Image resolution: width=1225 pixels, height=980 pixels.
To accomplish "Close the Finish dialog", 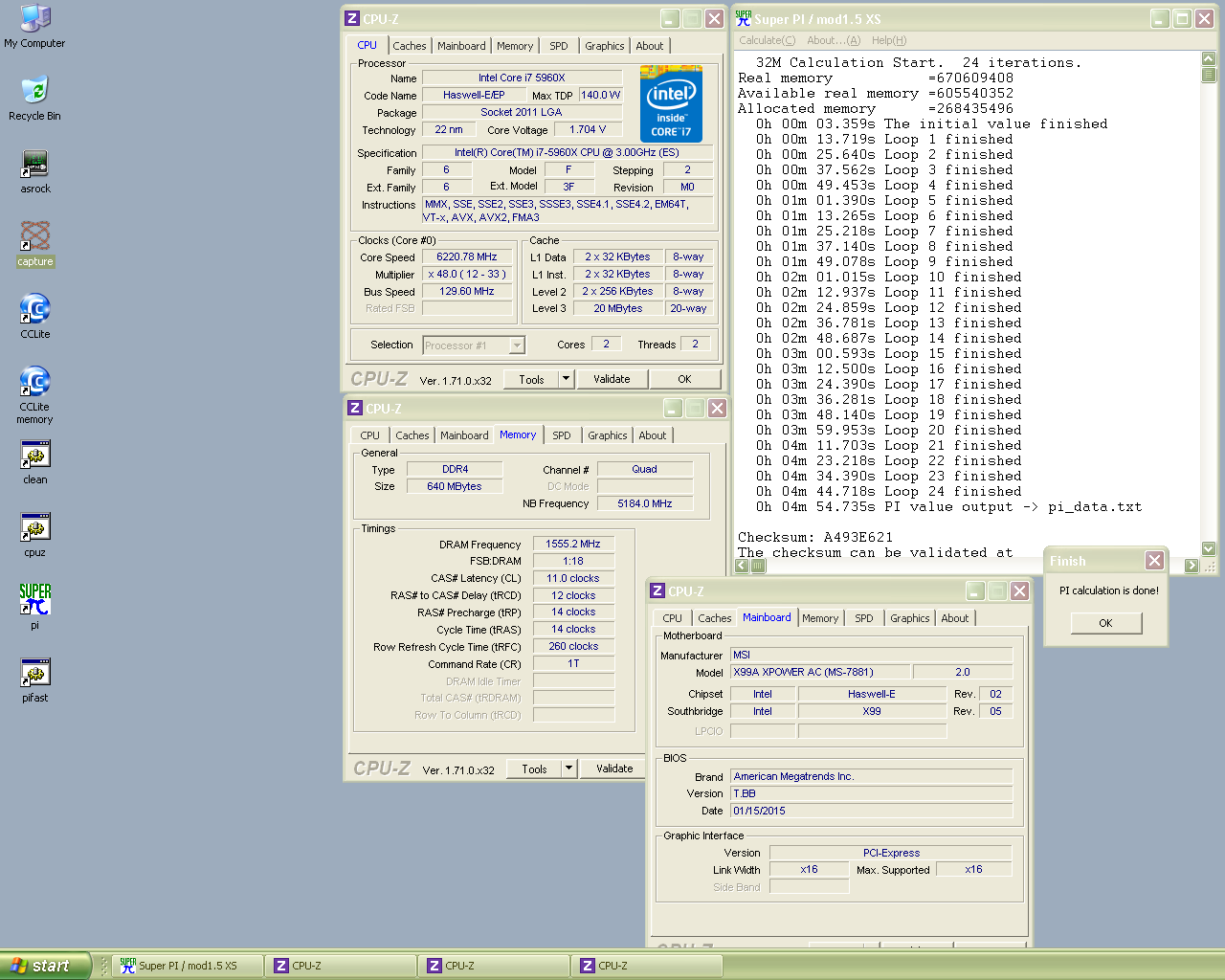I will tap(1155, 561).
